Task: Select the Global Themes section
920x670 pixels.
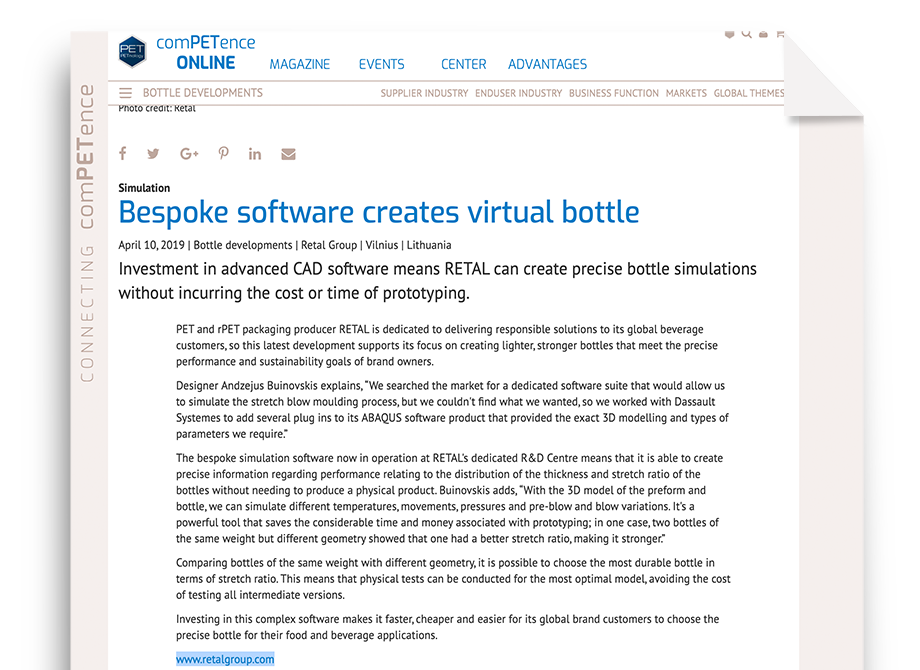Action: [749, 93]
